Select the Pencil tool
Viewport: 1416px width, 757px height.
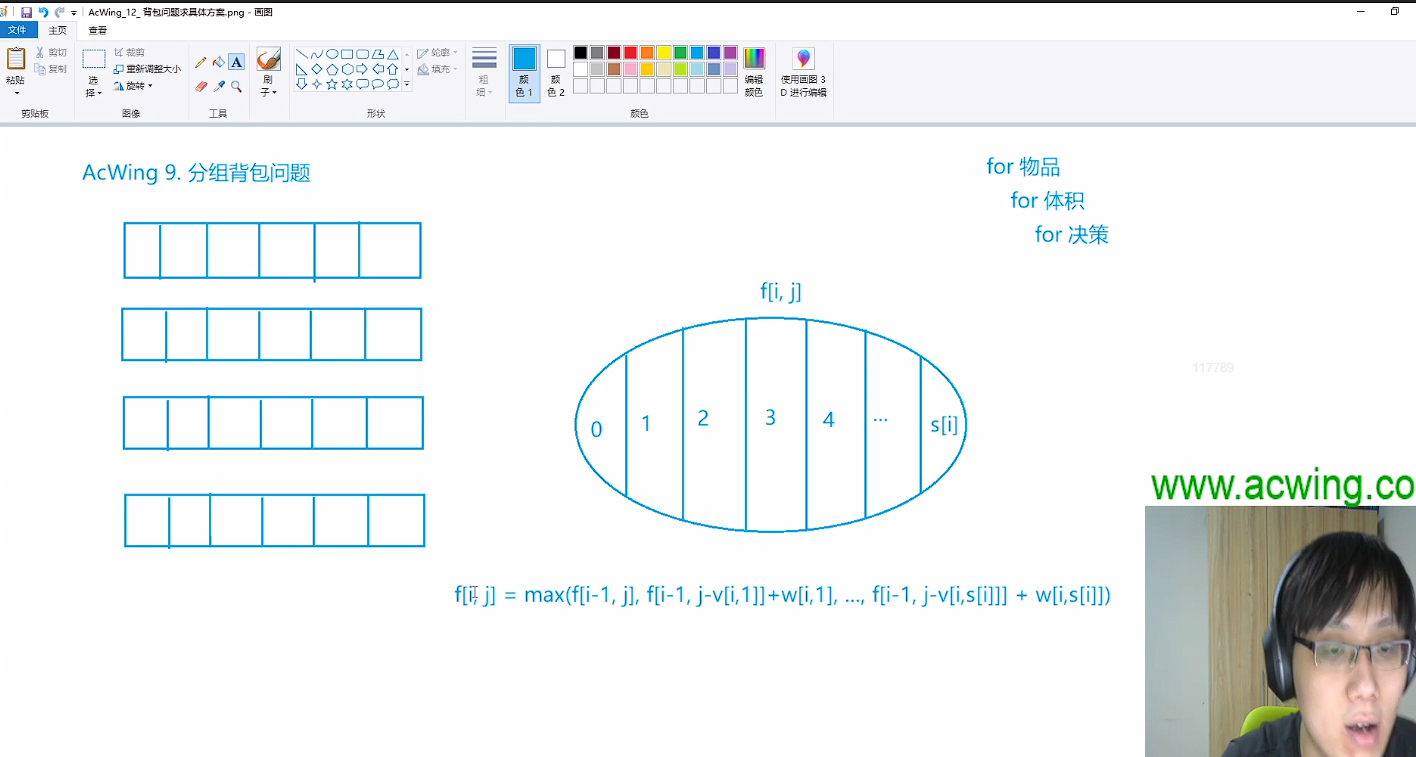[200, 62]
